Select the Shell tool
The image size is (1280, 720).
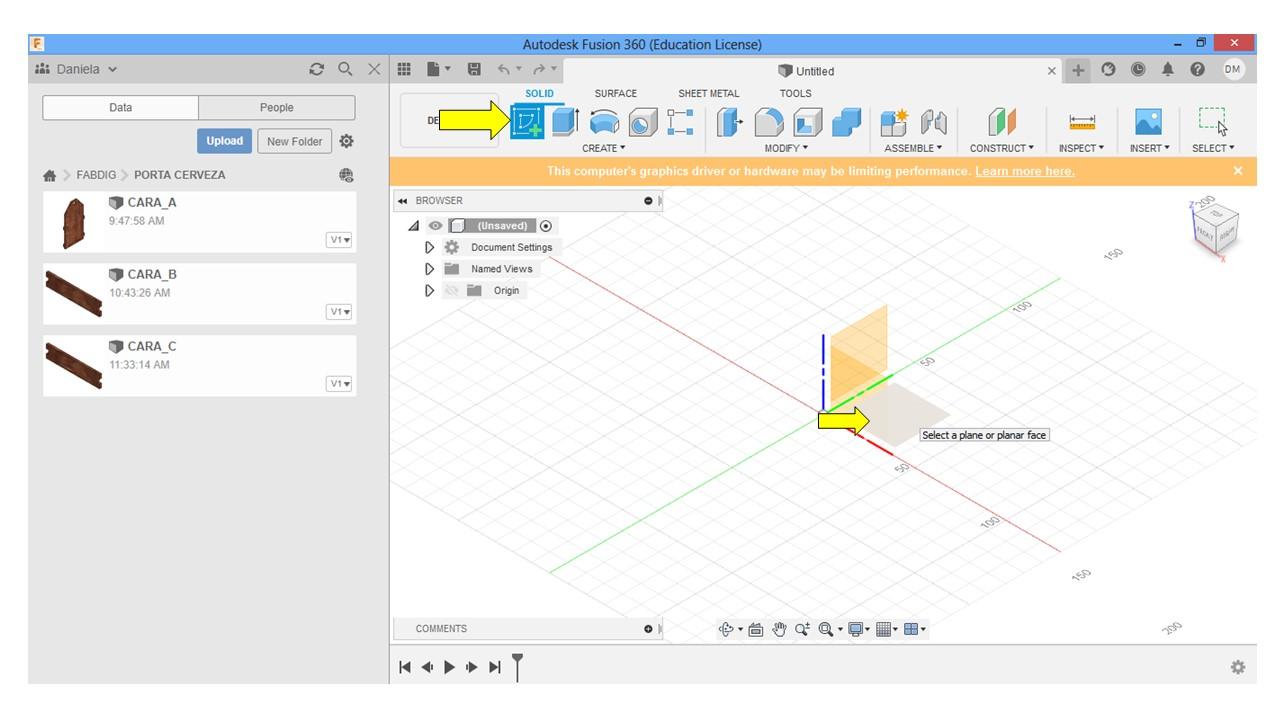[x=807, y=122]
